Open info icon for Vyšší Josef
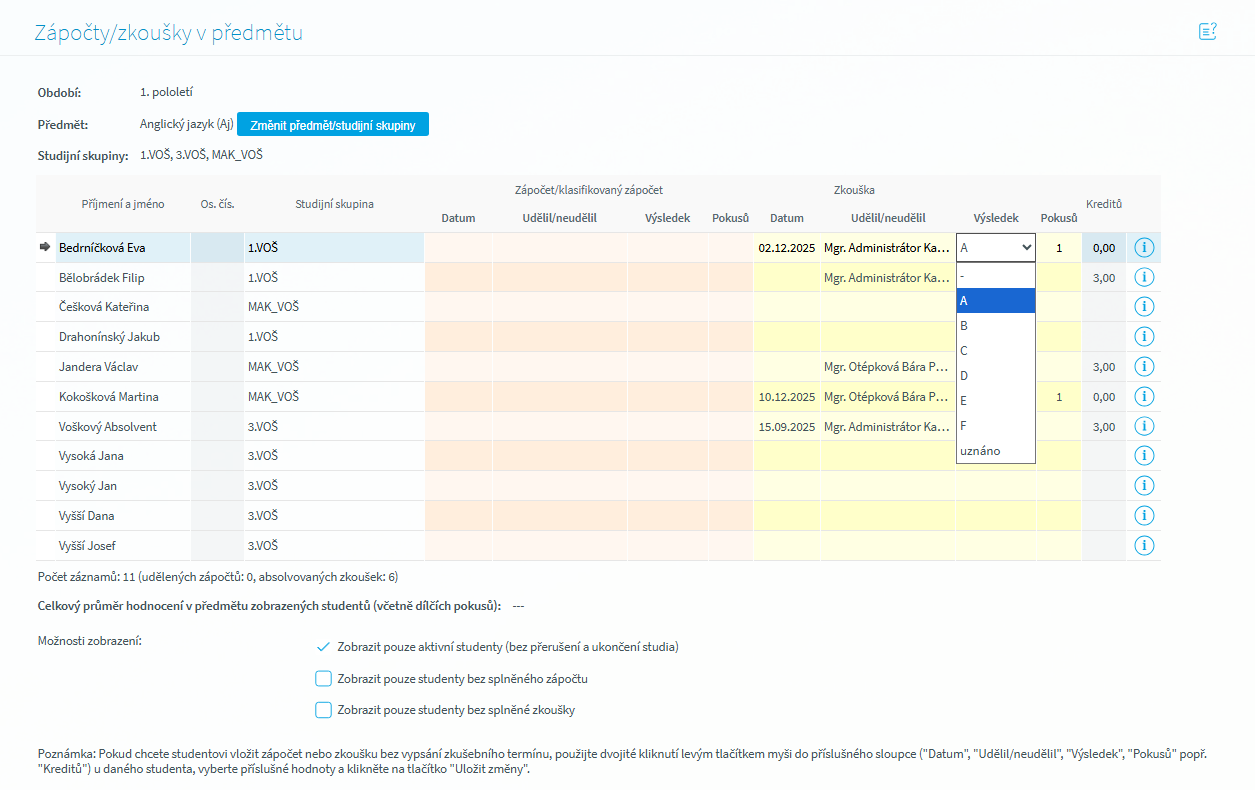This screenshot has width=1255, height=790. click(1144, 546)
